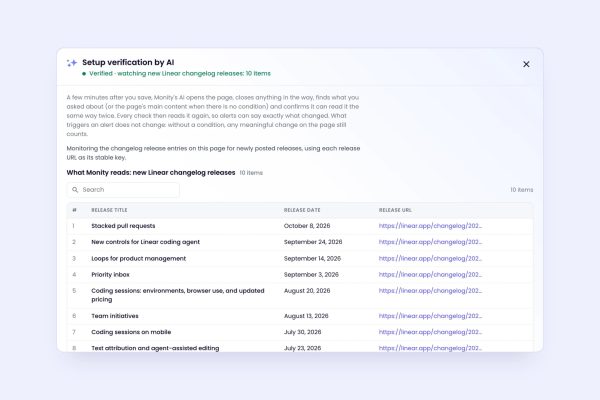Click the magnifier icon in the search box

[x=75, y=190]
